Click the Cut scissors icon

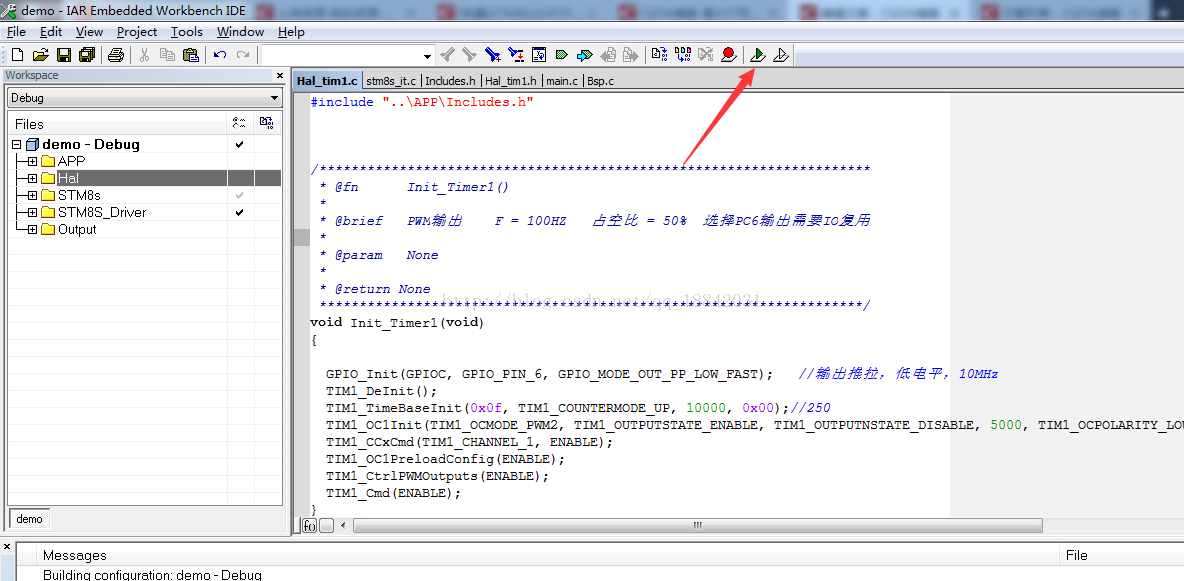[144, 54]
